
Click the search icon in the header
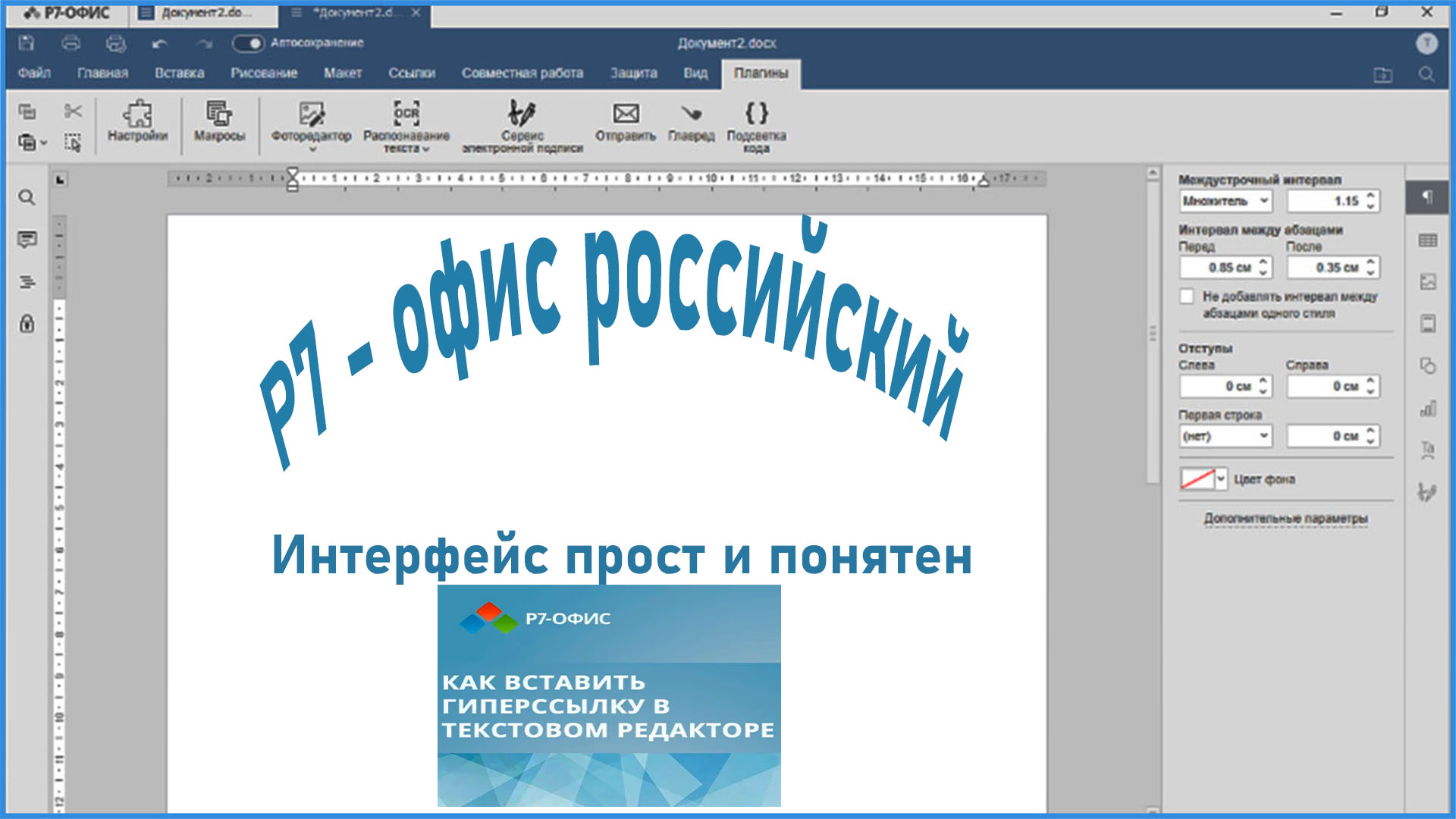[x=1426, y=74]
